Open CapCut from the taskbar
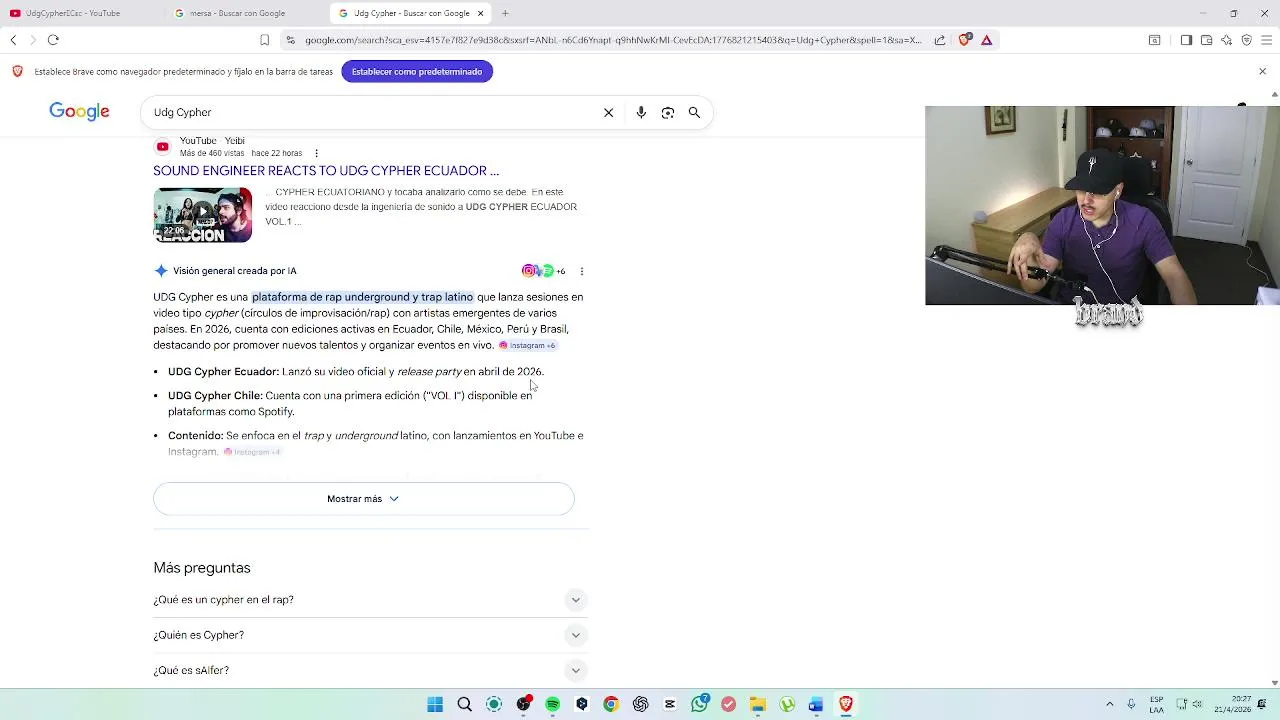1280x720 pixels. point(670,705)
